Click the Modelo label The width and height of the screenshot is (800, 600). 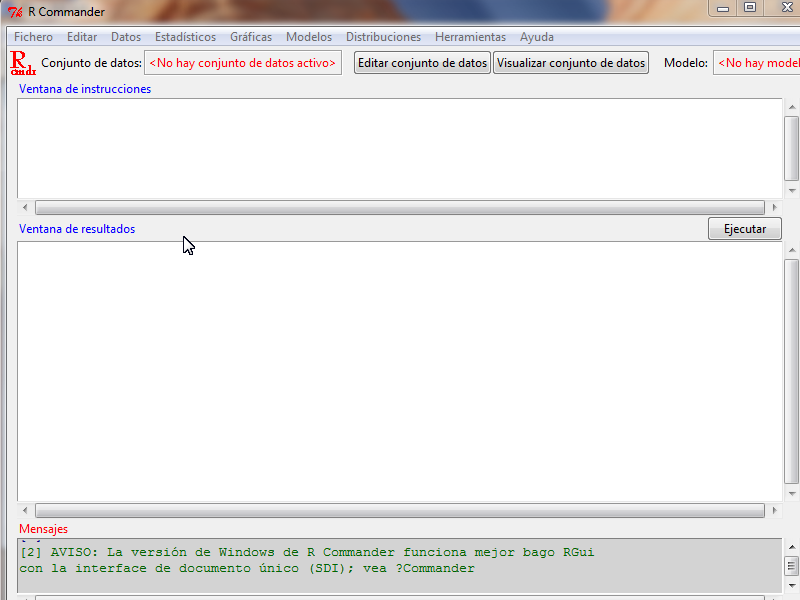coord(686,63)
